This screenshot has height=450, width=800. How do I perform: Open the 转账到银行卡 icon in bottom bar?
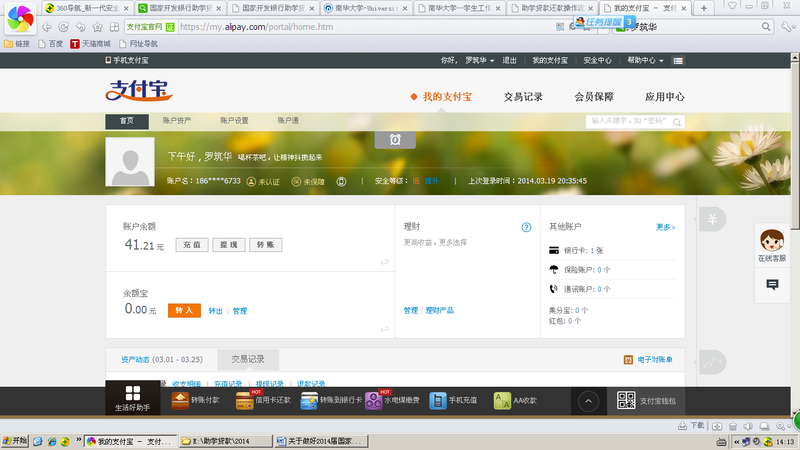pyautogui.click(x=309, y=401)
